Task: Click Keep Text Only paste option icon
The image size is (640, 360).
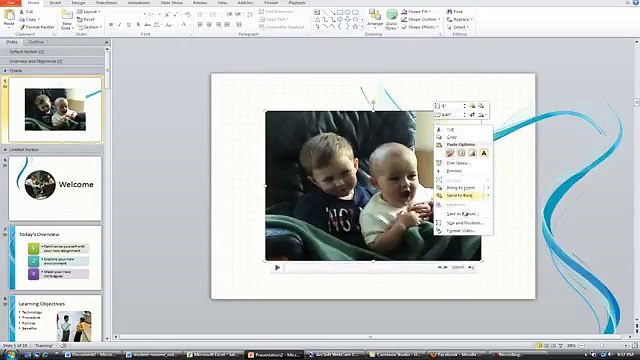Action: (x=484, y=153)
